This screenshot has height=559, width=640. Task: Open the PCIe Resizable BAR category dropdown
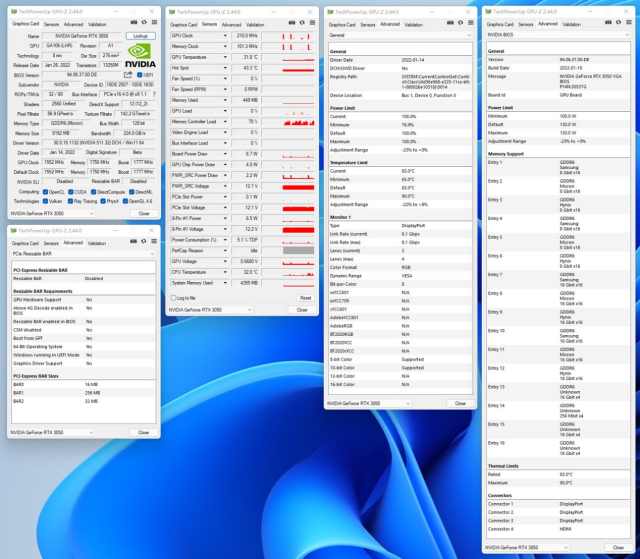83,254
